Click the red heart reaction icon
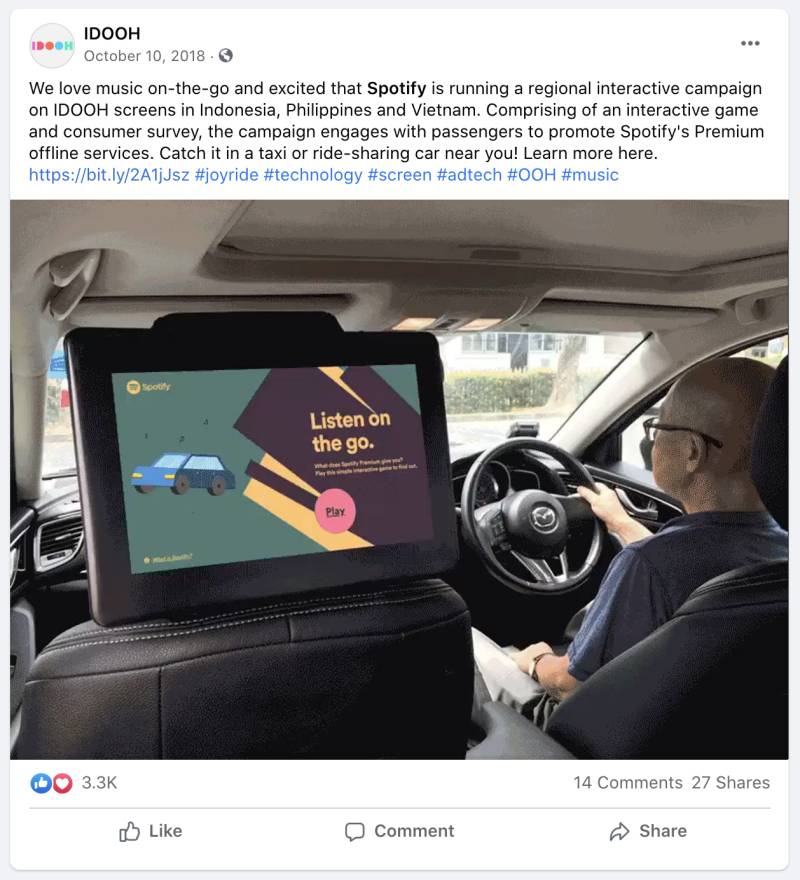800x880 pixels. [x=62, y=782]
